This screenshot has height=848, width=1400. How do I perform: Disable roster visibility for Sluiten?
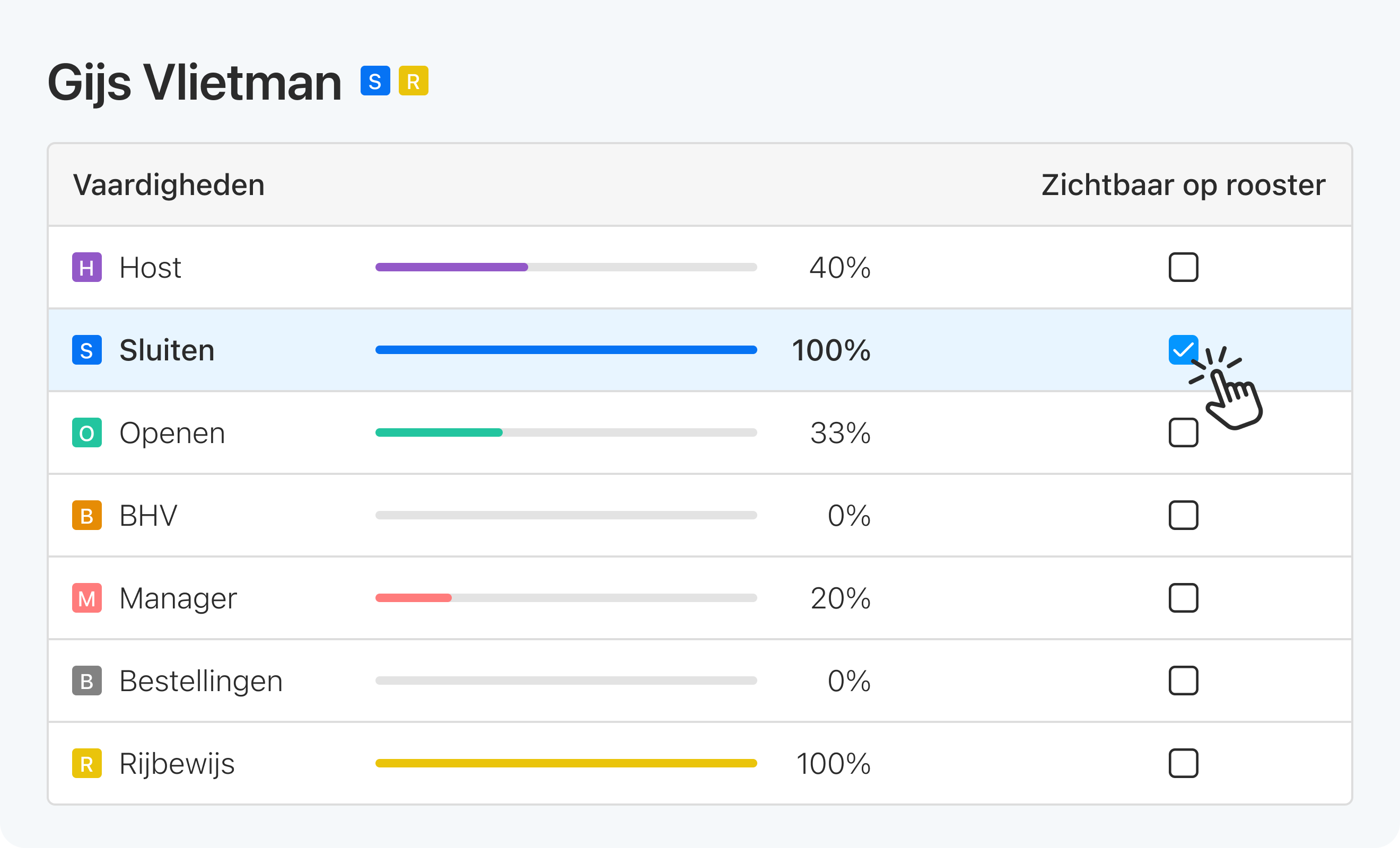[x=1184, y=350]
